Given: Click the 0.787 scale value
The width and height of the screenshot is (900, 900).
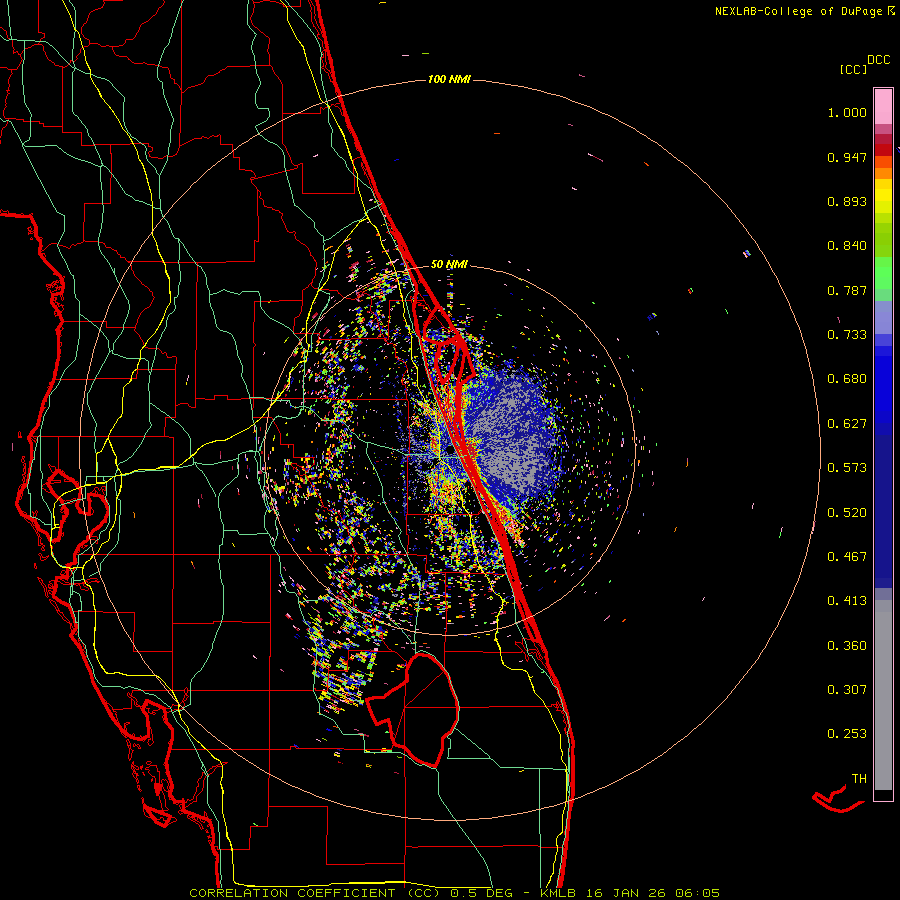Looking at the screenshot, I should coord(847,290).
